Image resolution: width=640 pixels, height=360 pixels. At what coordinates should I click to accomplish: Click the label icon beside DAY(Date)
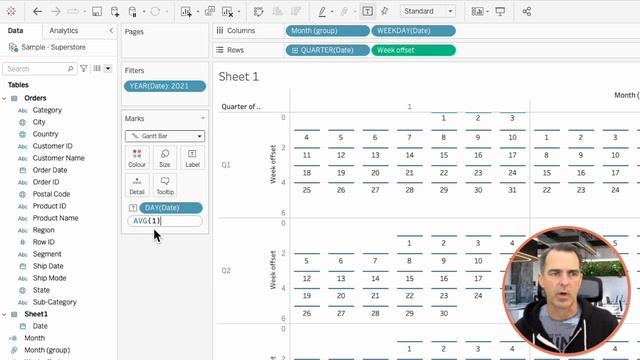[133, 208]
